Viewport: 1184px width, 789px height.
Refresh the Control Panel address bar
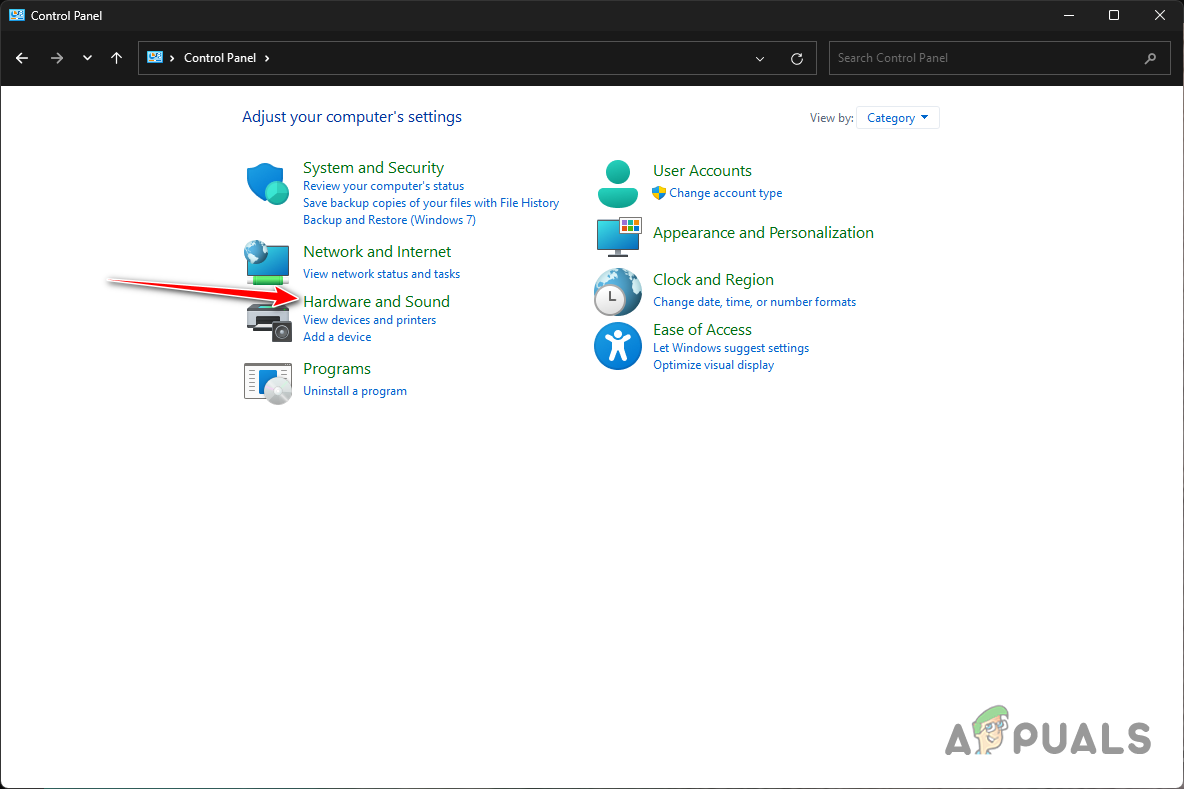[797, 58]
